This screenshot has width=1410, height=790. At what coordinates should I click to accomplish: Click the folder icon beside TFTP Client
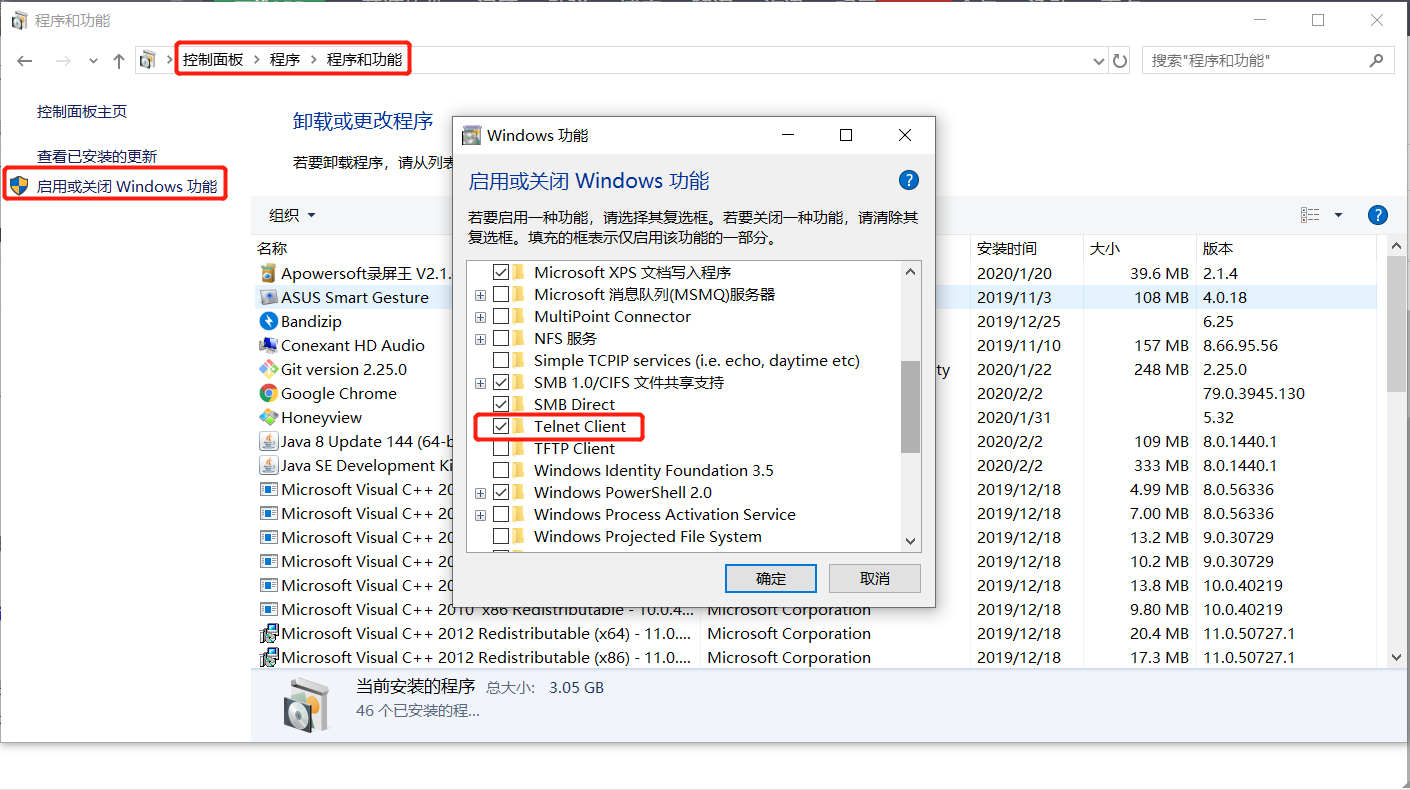coord(520,448)
